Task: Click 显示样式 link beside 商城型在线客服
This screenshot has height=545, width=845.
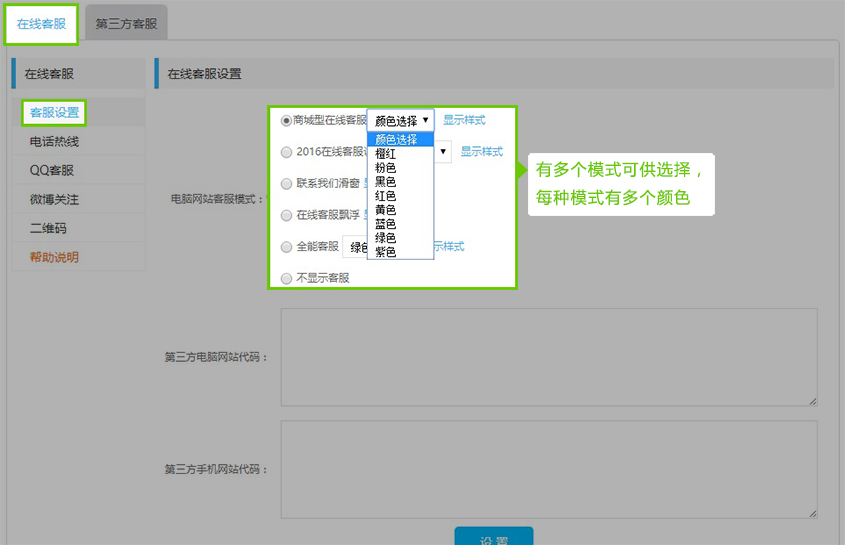Action: click(x=464, y=120)
